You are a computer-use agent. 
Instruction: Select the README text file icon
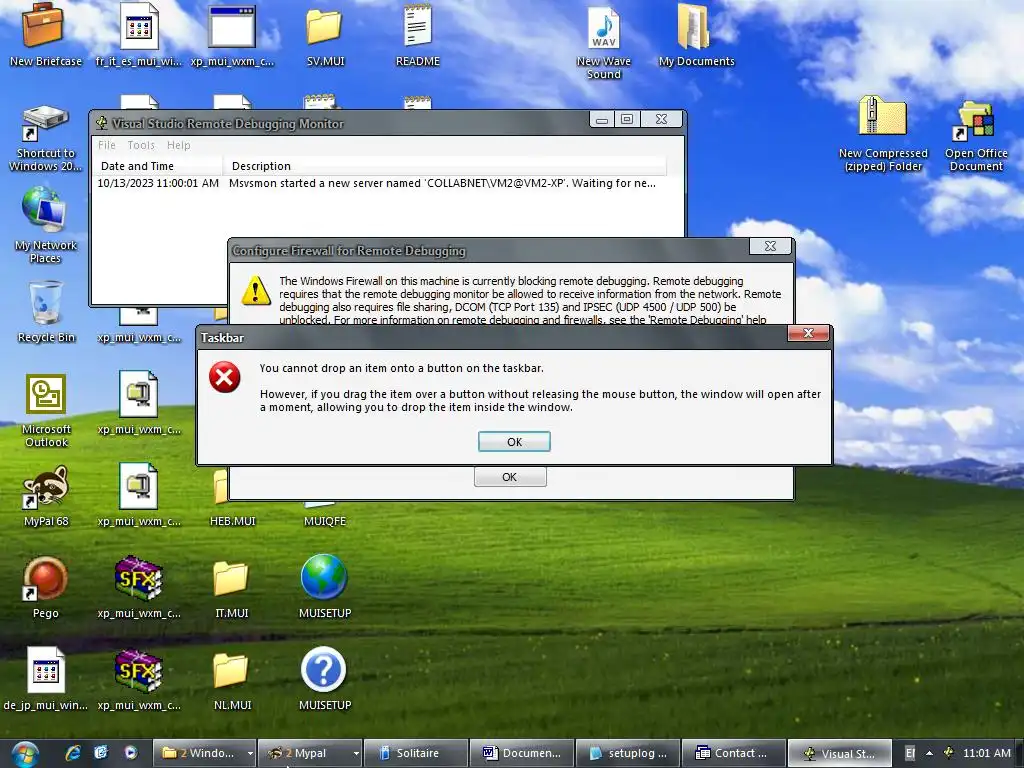coord(418,36)
